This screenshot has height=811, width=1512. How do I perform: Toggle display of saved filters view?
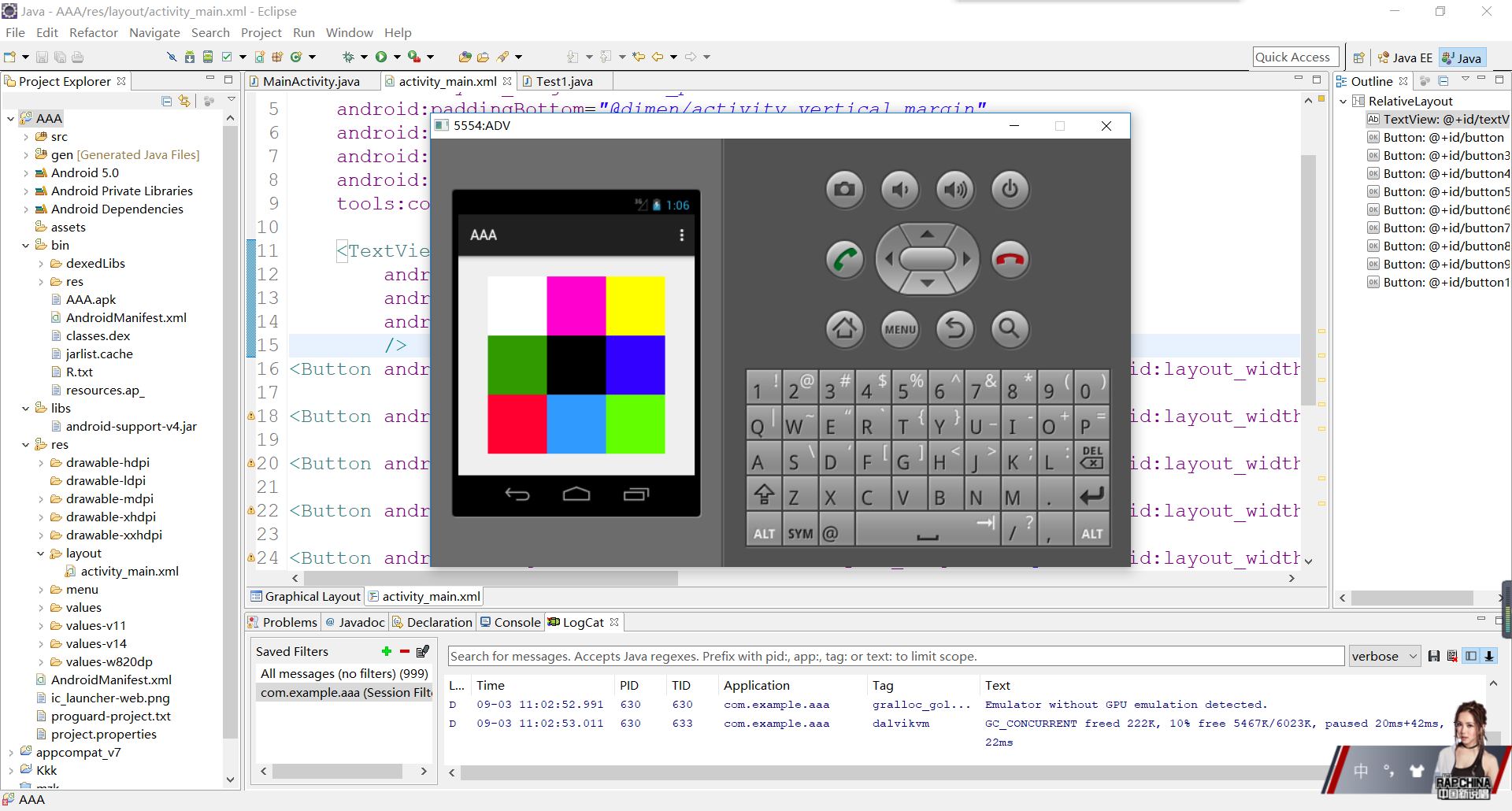point(1471,656)
